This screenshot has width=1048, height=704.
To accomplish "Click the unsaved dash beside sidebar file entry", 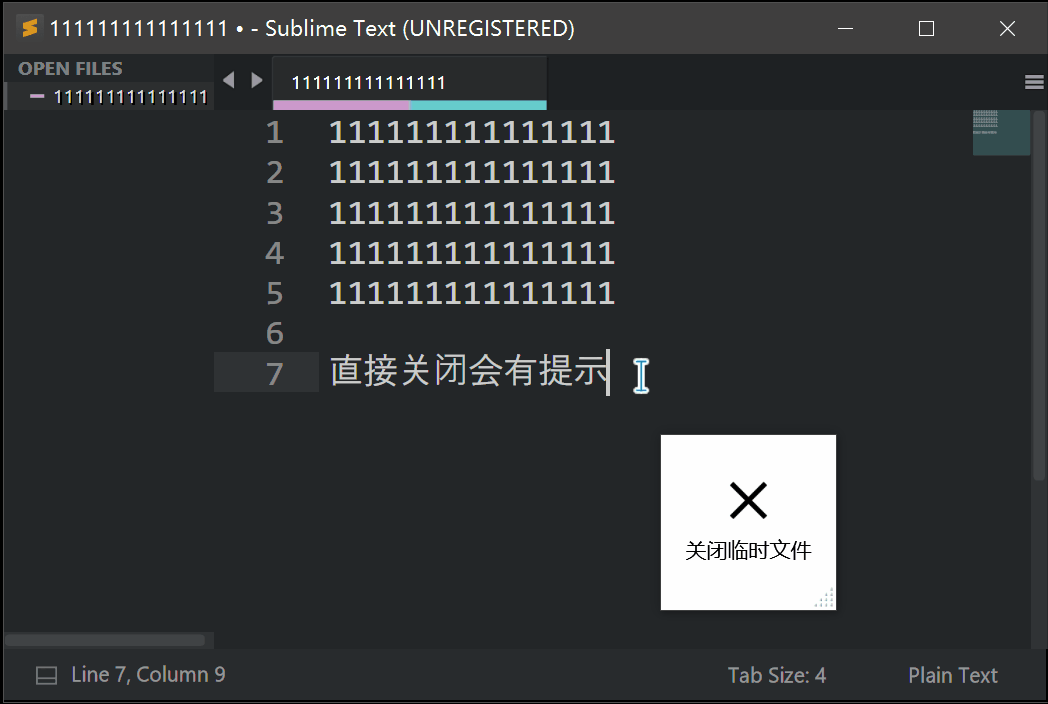I will click(37, 96).
